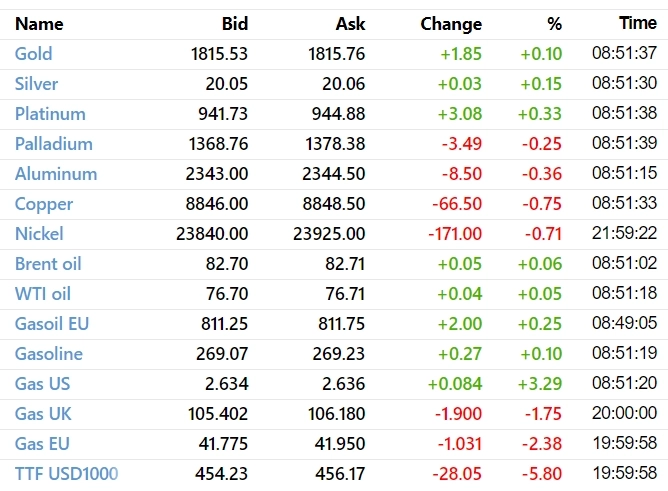Viewport: 668px width, 491px height.
Task: Click the Ask column header
Action: pyautogui.click(x=349, y=24)
